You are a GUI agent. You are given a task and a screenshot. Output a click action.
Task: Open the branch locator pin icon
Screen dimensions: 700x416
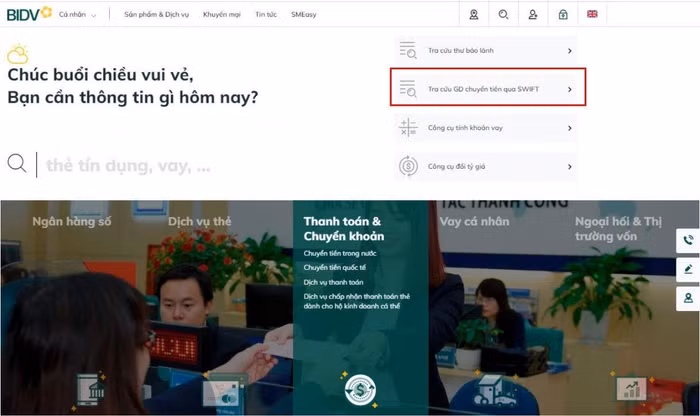[474, 15]
